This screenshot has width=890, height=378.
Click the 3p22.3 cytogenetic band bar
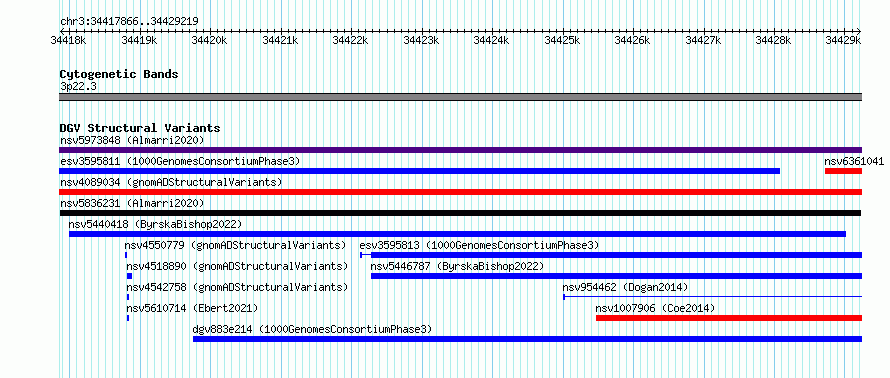tap(460, 97)
